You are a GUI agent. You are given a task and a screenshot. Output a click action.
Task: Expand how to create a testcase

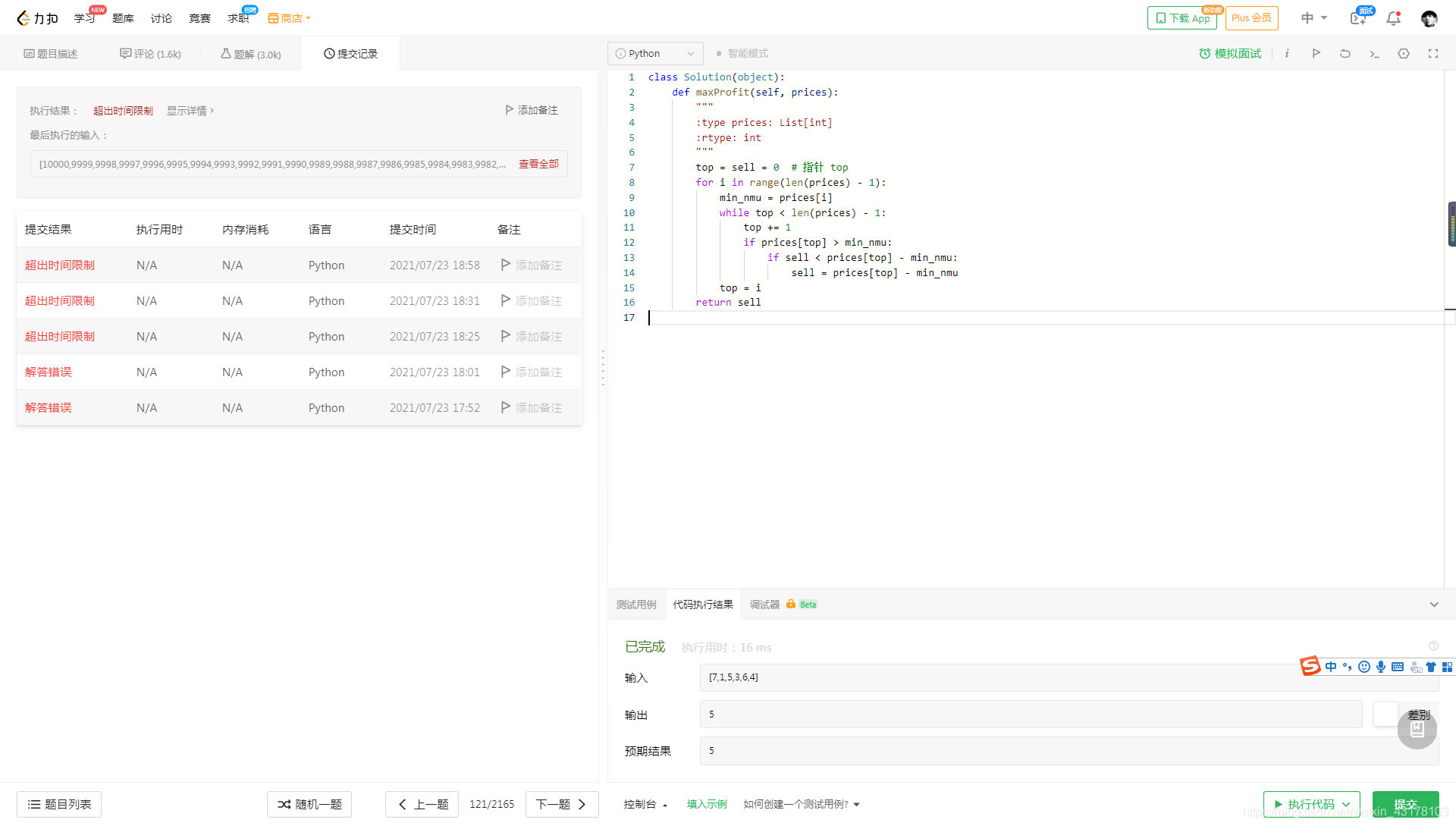[x=802, y=805]
